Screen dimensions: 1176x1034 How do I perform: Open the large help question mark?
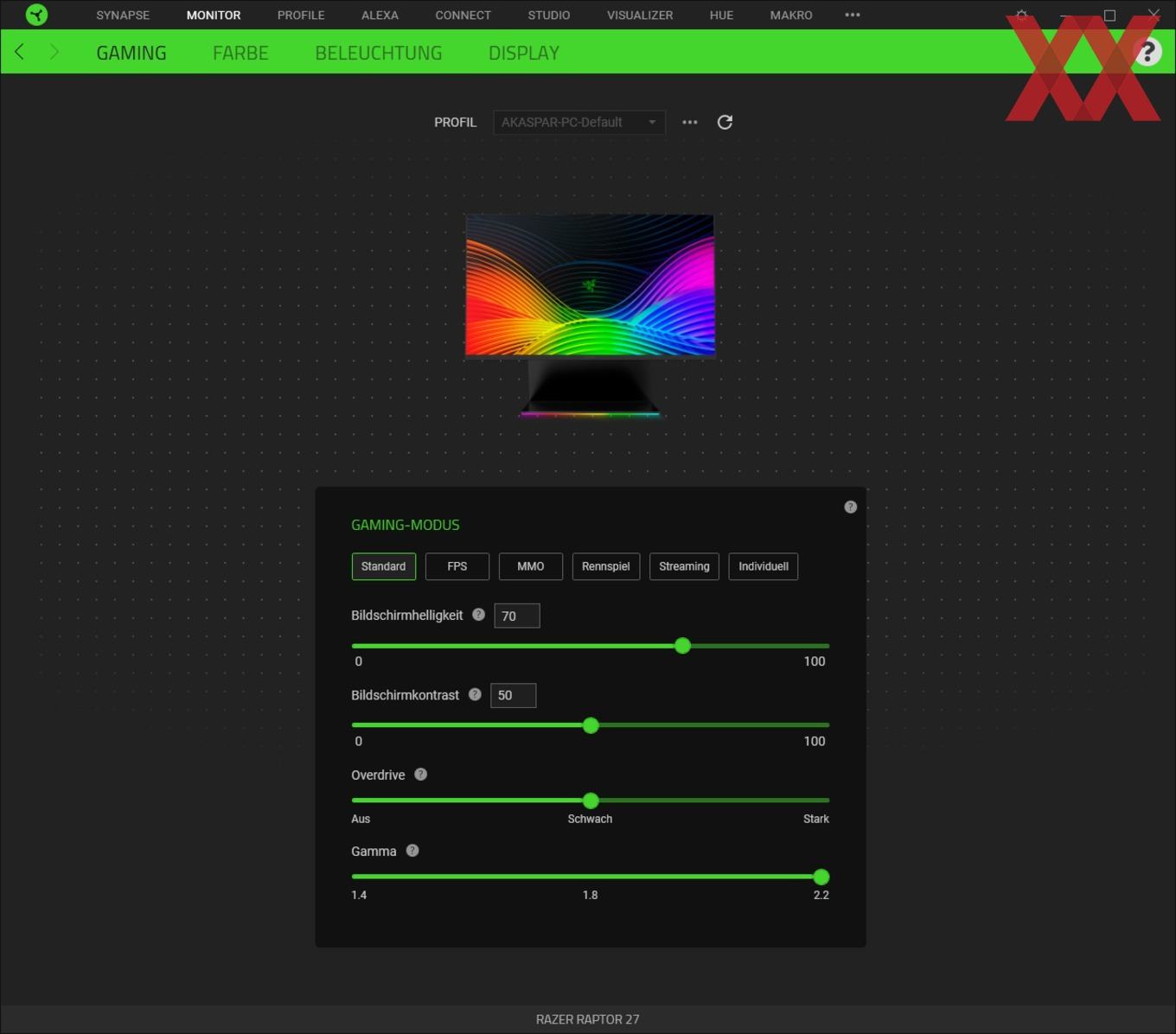coord(1147,53)
